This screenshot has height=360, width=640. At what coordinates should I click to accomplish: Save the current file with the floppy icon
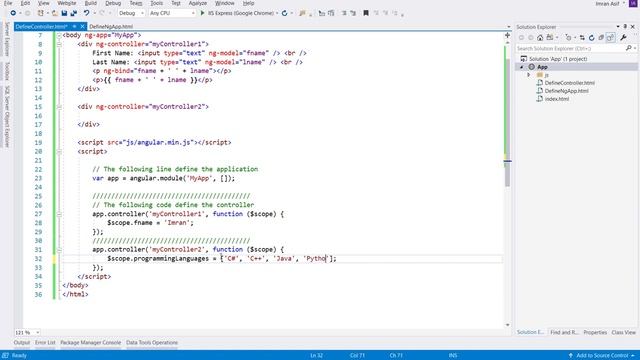(x=64, y=13)
